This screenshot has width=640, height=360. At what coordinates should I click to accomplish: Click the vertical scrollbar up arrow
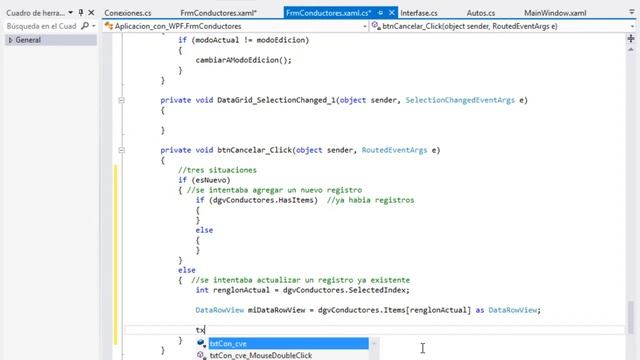pyautogui.click(x=631, y=49)
